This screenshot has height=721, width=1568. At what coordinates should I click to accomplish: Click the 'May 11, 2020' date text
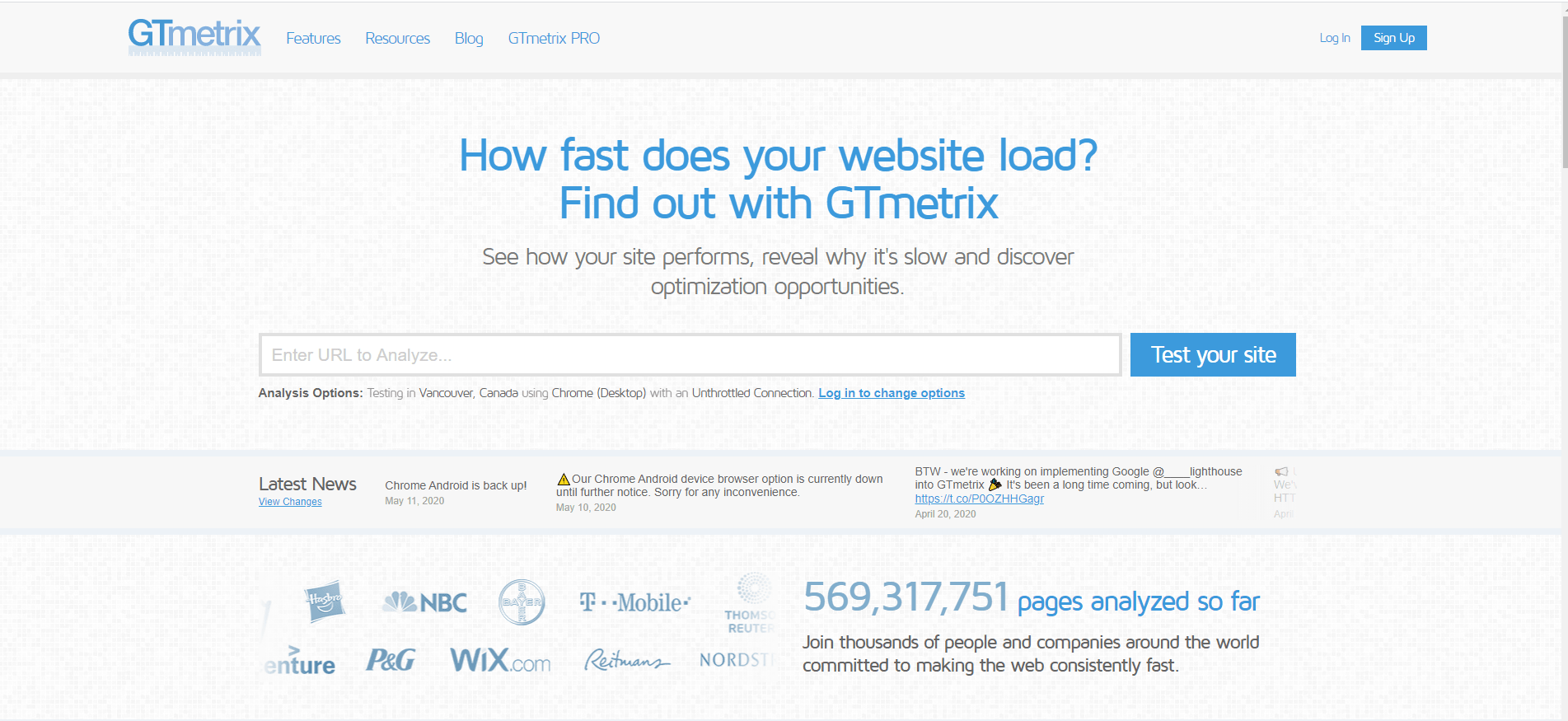[x=414, y=501]
